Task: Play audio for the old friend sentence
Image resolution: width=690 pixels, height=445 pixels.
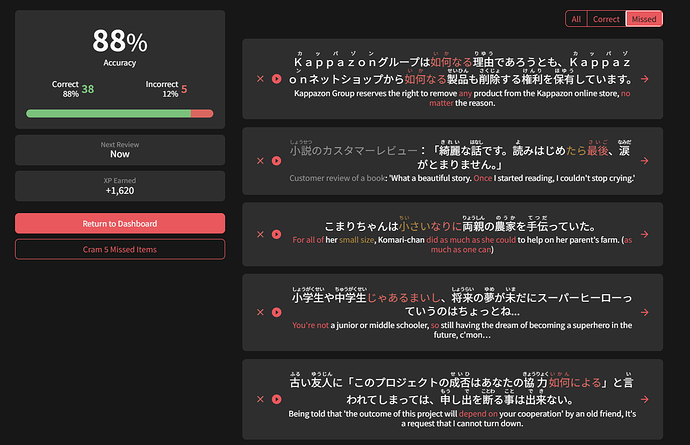Action: pyautogui.click(x=276, y=399)
